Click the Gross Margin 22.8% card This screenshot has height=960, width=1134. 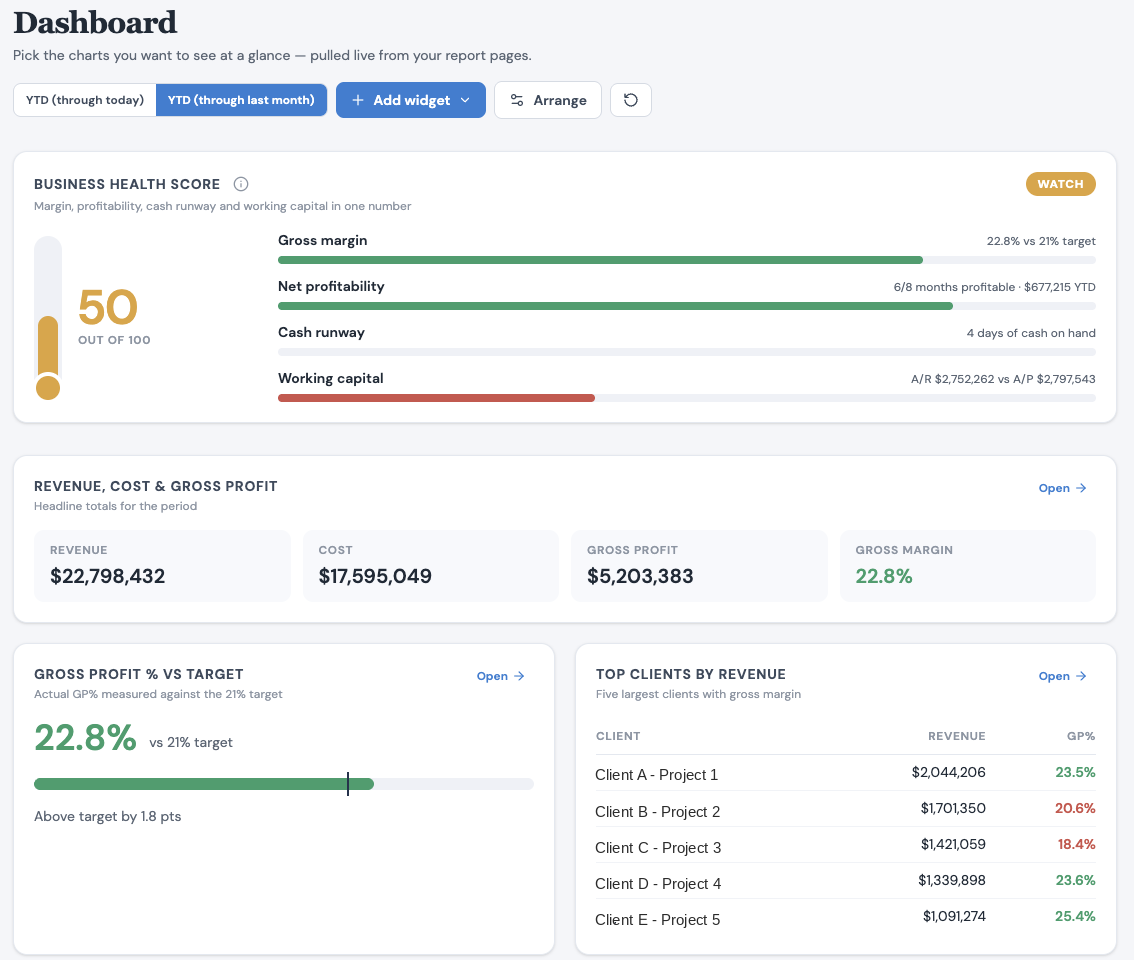pos(968,566)
